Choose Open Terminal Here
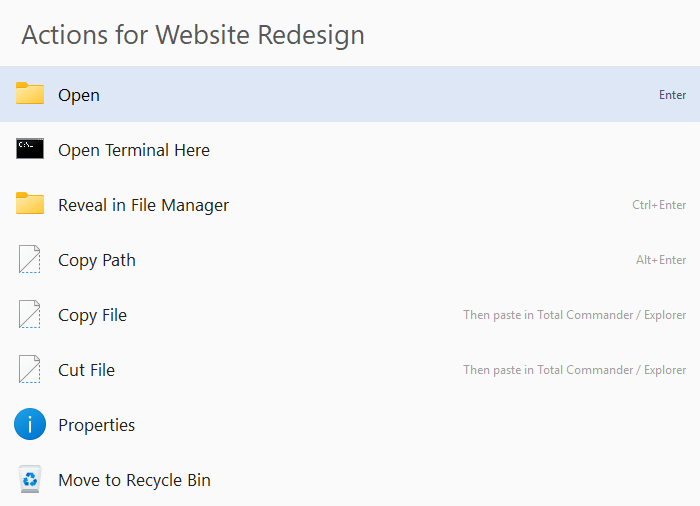 point(350,150)
